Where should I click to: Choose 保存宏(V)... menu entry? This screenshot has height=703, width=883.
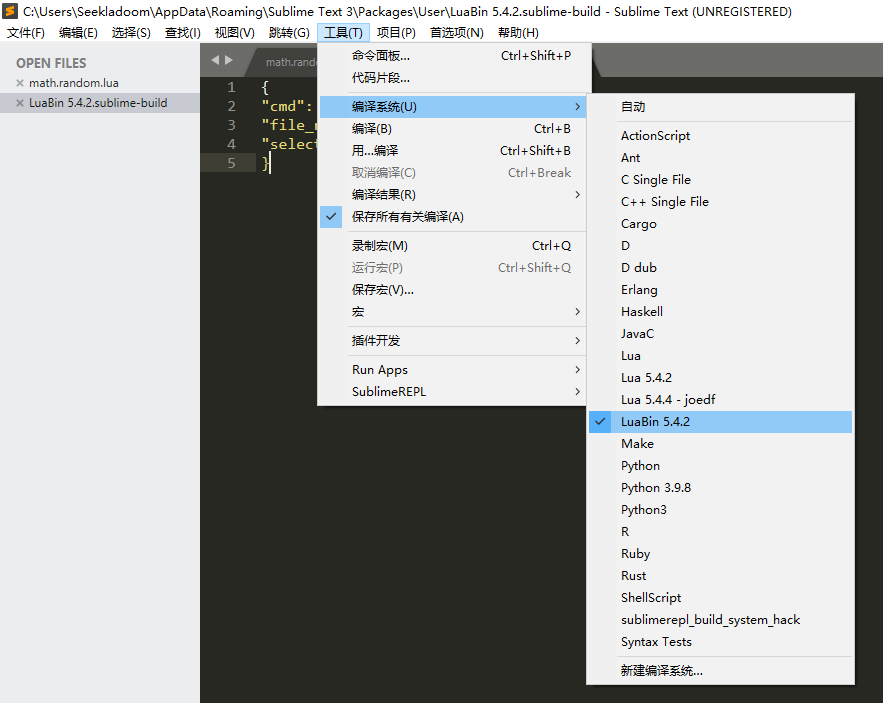click(x=453, y=290)
